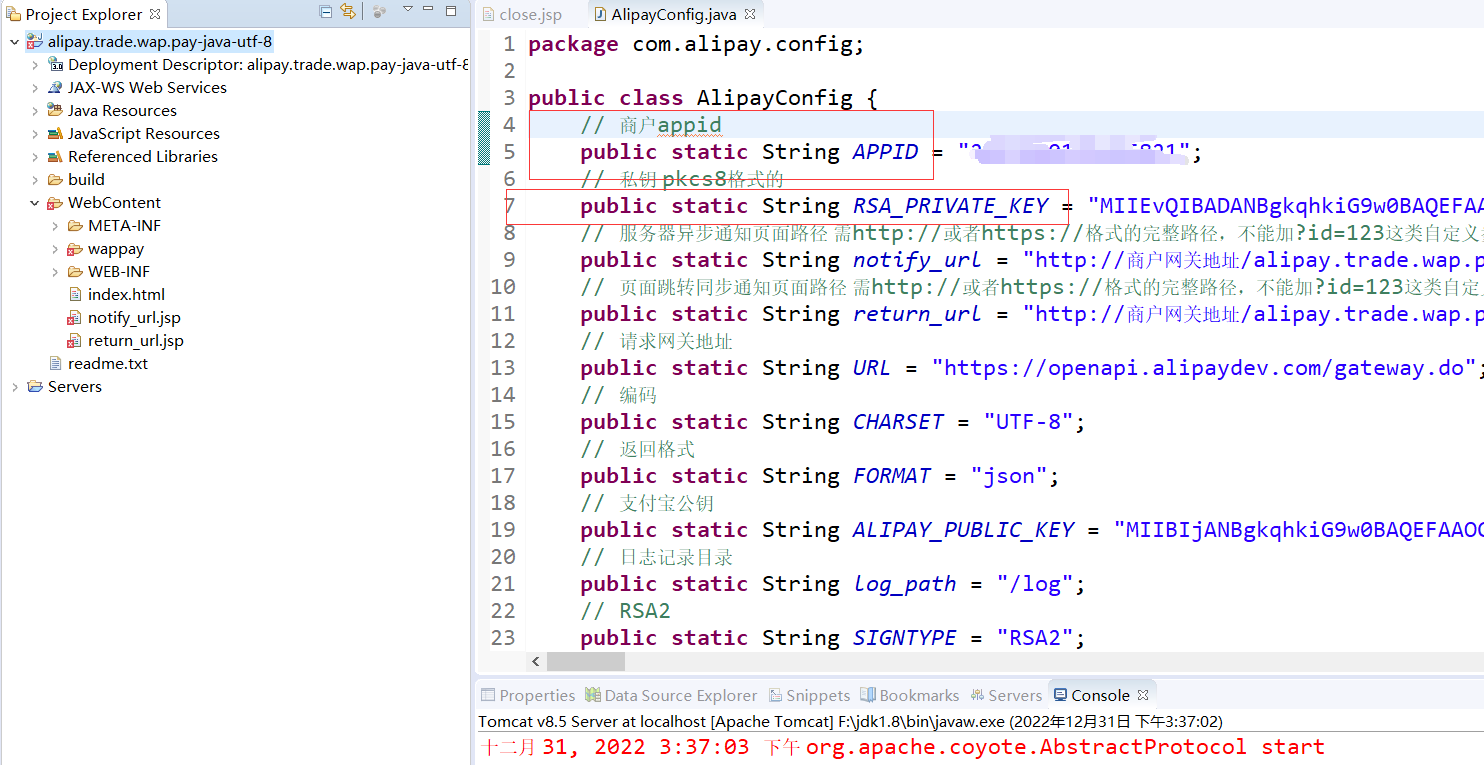Image resolution: width=1484 pixels, height=765 pixels.
Task: Collapse the alipay.trade.wap.pay-java-utf-8 project node
Action: (14, 42)
